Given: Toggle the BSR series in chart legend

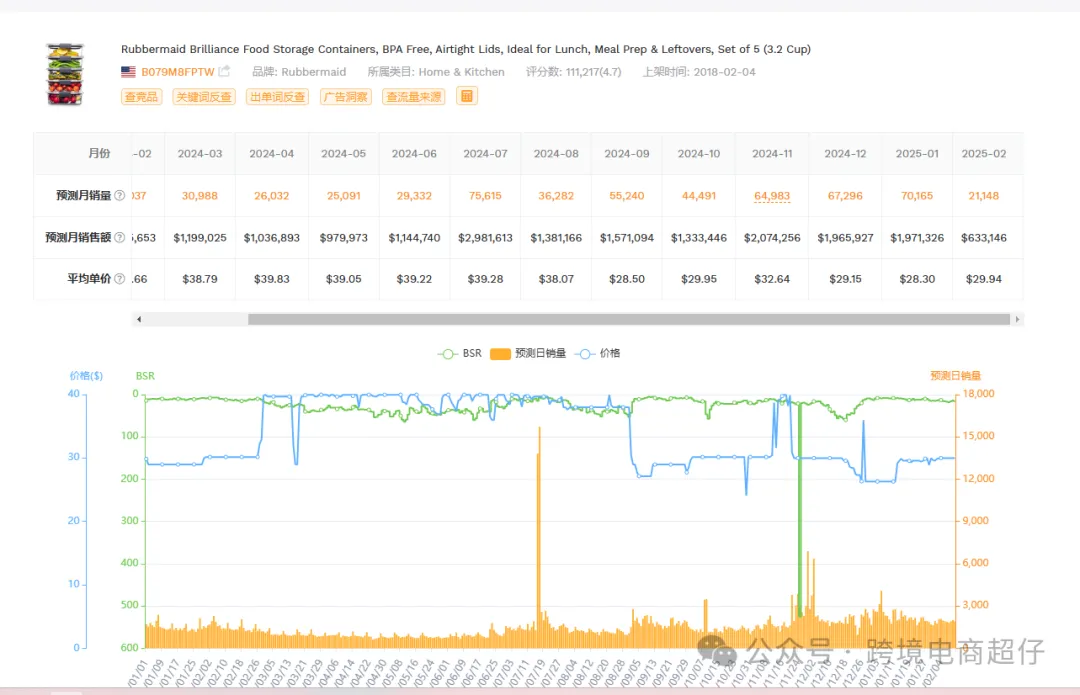Looking at the screenshot, I should click(x=459, y=353).
